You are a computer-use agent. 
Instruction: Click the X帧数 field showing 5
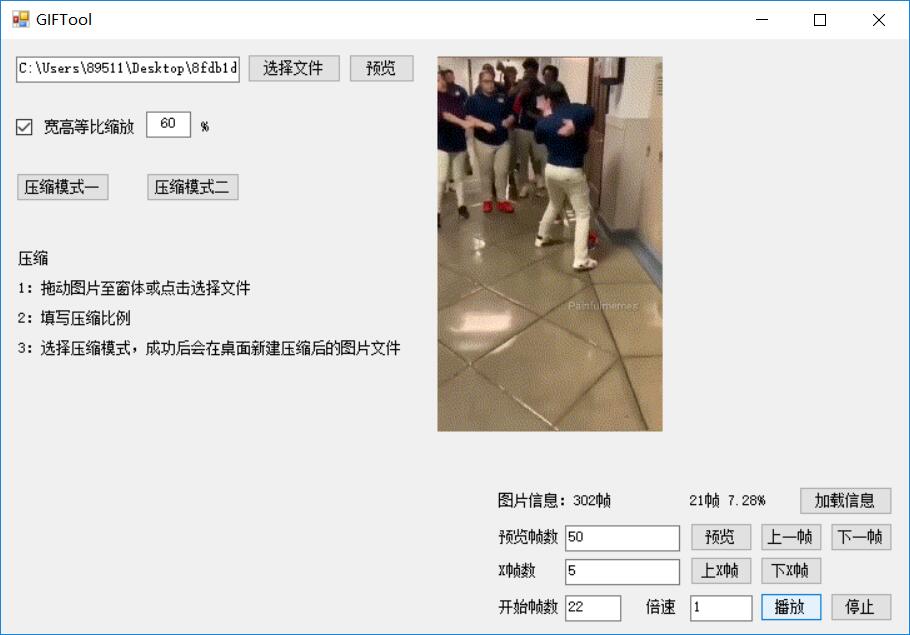coord(622,572)
